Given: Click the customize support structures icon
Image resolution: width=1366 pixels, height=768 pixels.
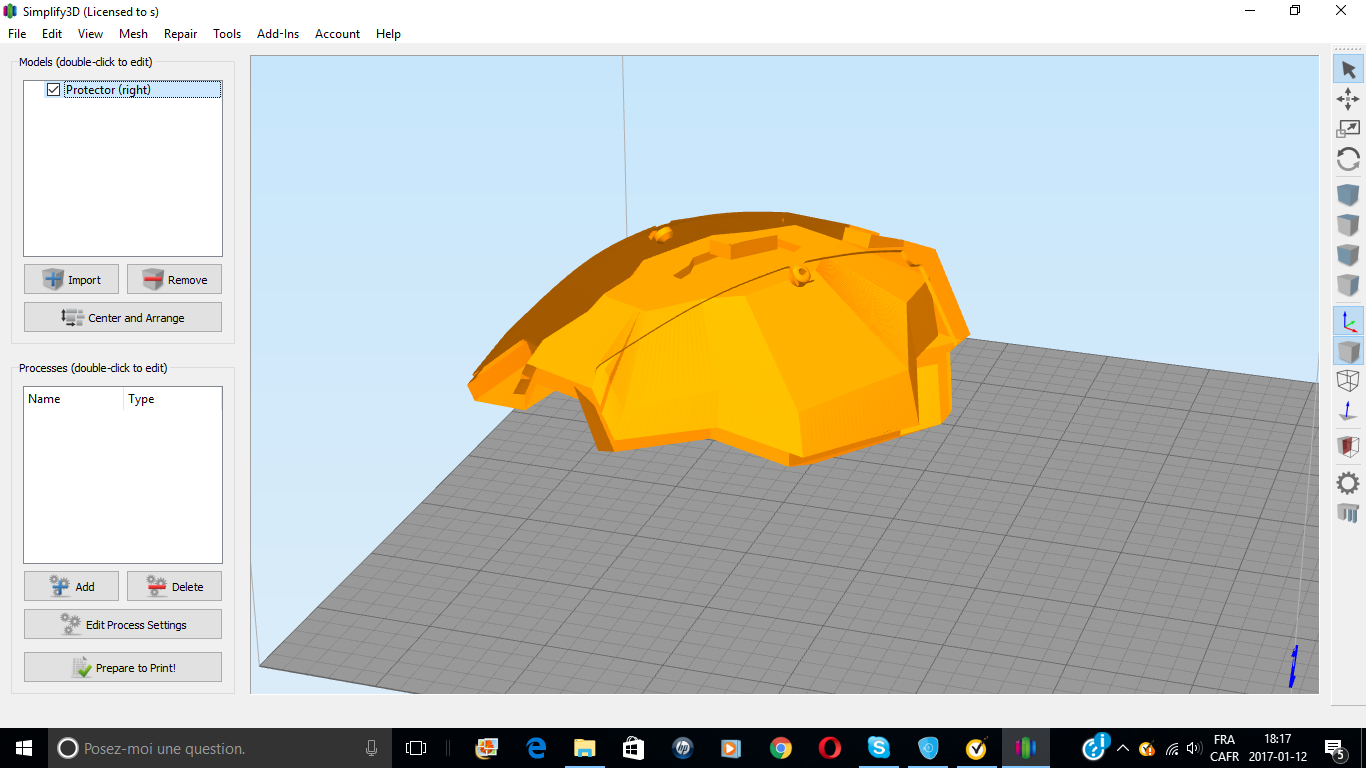Looking at the screenshot, I should [x=1348, y=513].
